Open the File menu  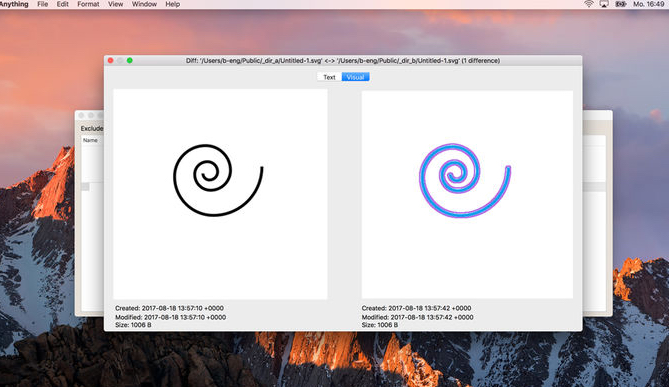pyautogui.click(x=43, y=4)
